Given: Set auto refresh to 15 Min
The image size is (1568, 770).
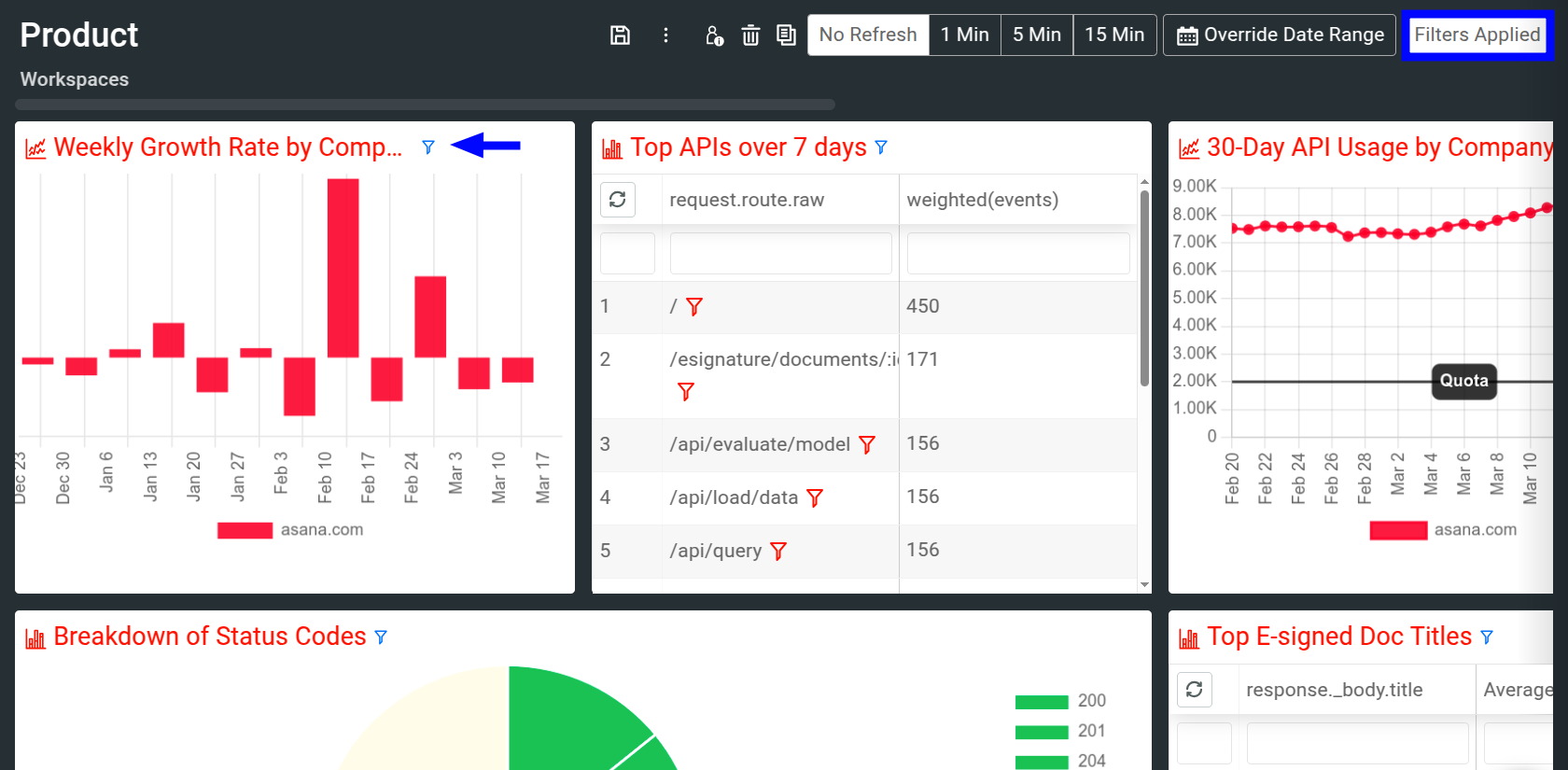Looking at the screenshot, I should click(1114, 35).
